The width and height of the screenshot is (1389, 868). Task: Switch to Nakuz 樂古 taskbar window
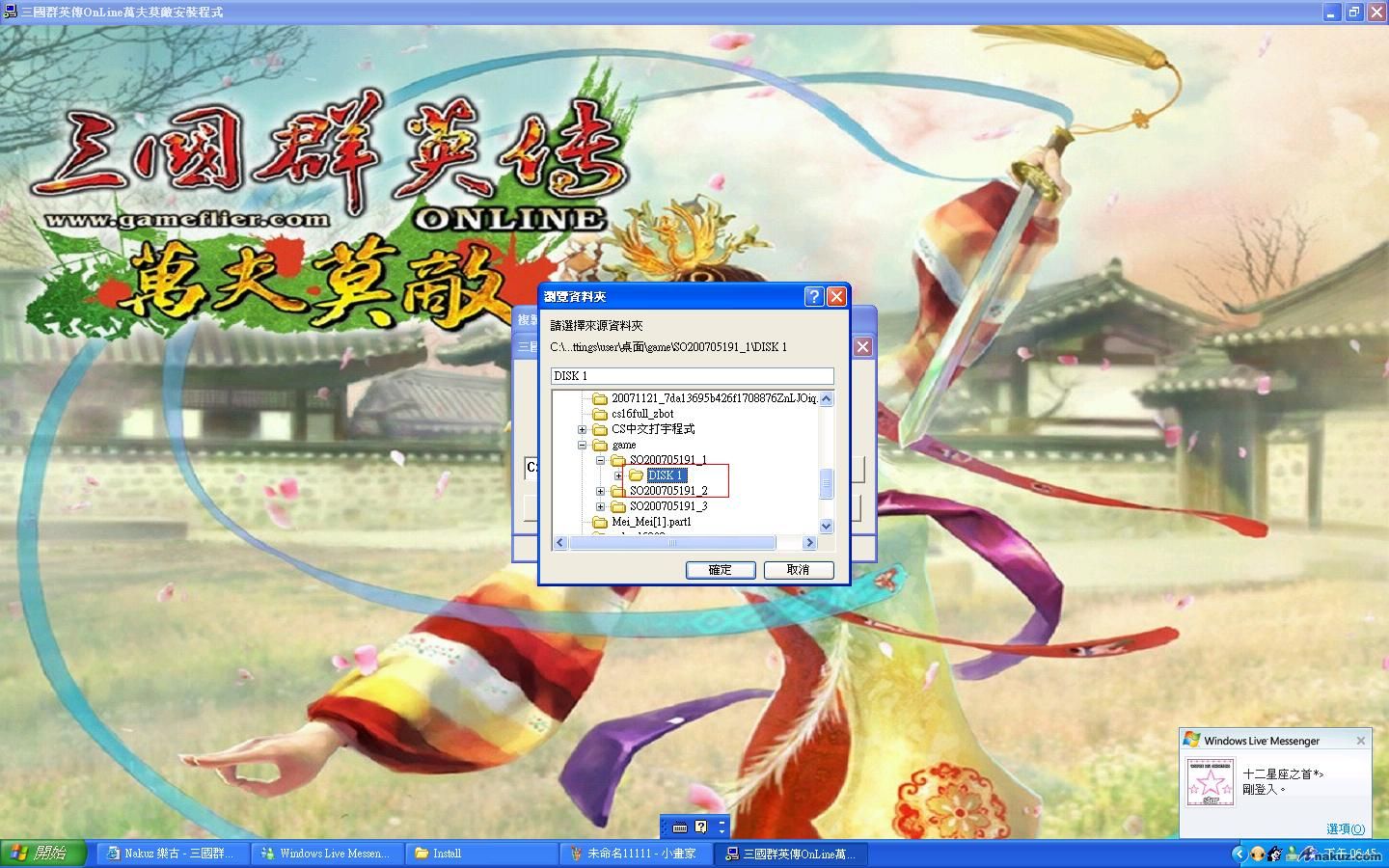coord(172,854)
